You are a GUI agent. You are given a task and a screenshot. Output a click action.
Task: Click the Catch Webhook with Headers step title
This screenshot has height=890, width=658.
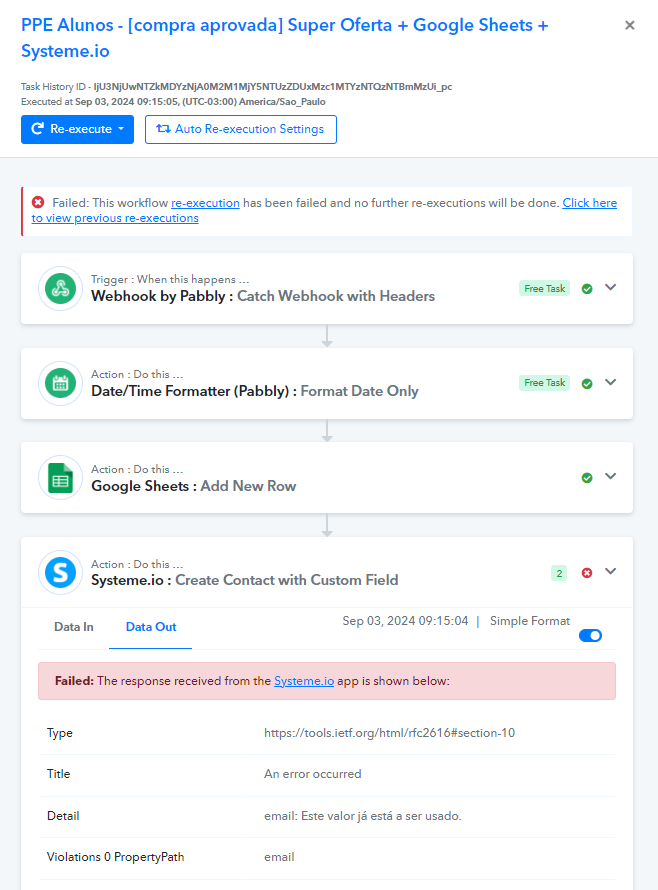tap(336, 296)
